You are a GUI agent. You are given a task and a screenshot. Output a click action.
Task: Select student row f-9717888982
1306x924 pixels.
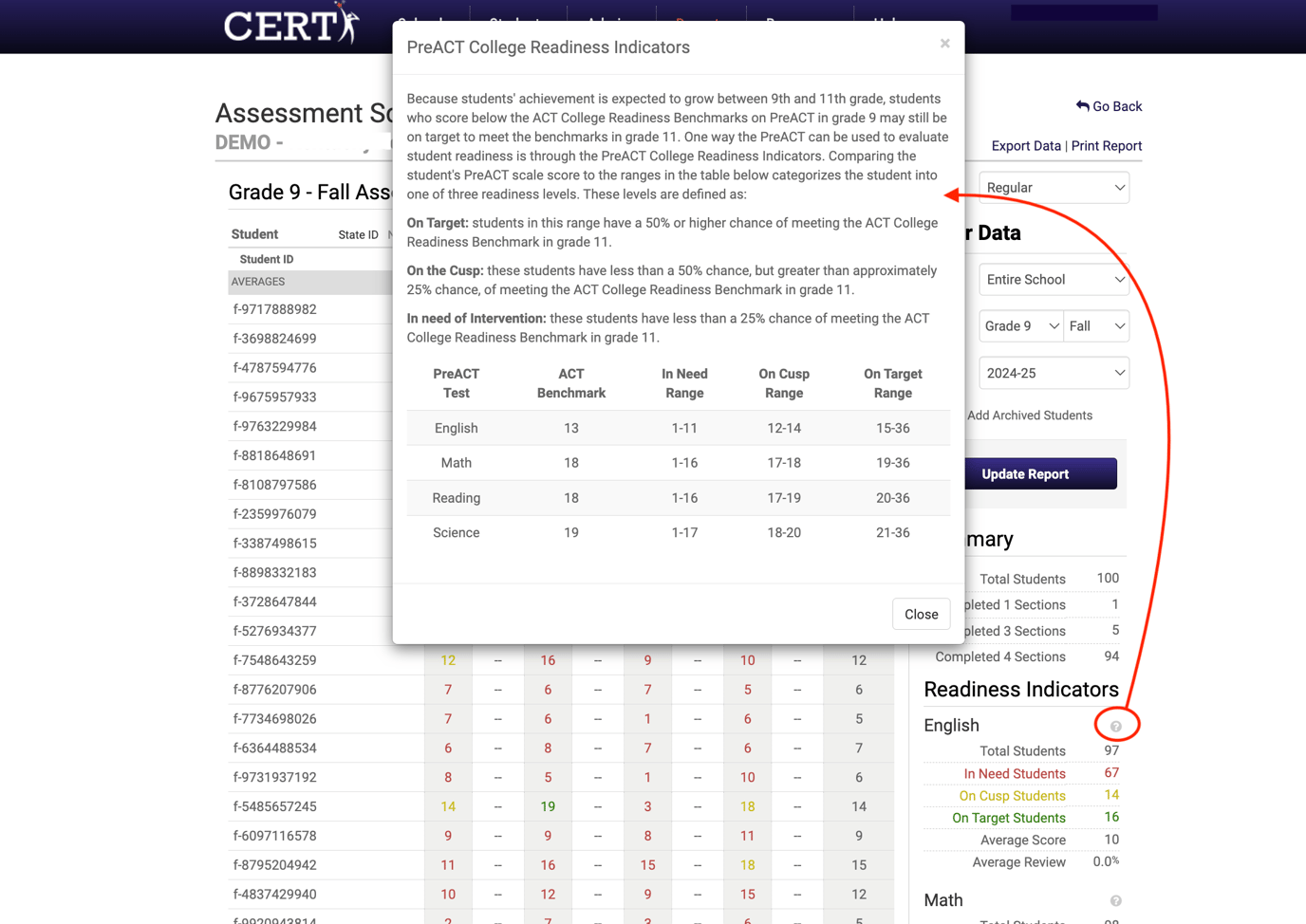tap(286, 308)
